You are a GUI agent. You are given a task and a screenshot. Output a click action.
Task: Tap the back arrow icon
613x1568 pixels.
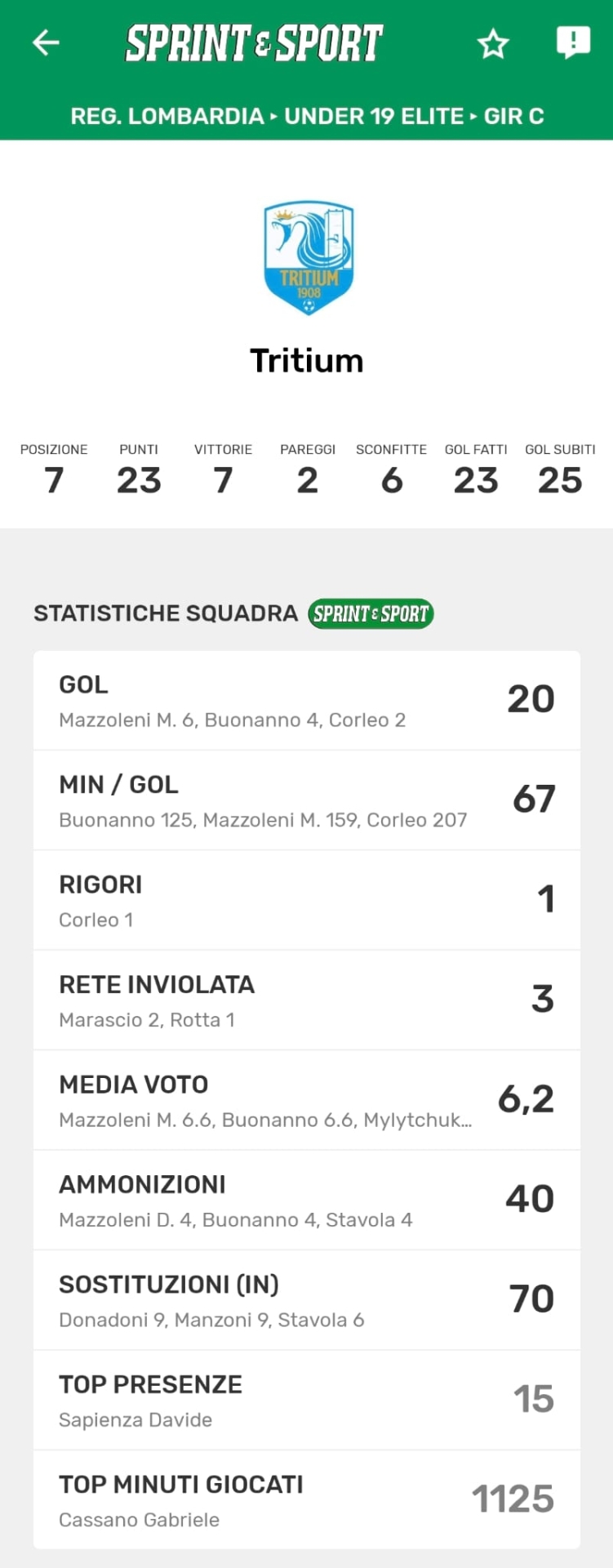coord(46,42)
